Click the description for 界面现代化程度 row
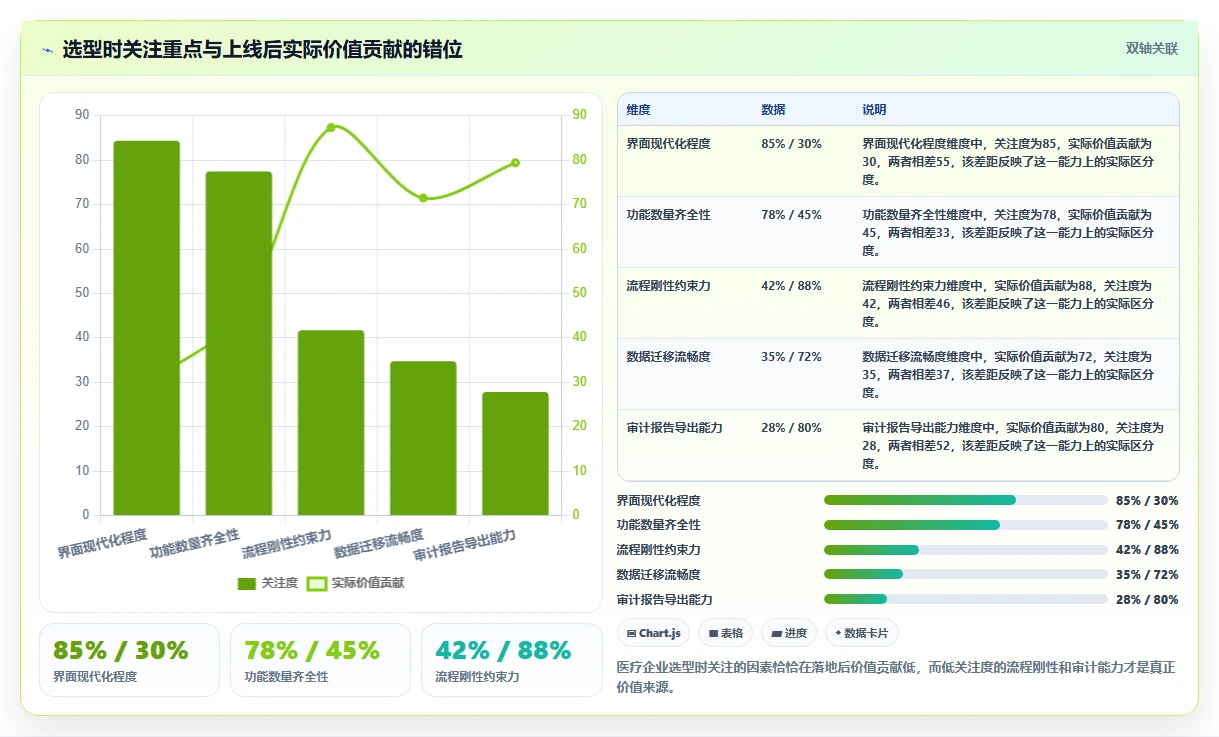Image resolution: width=1219 pixels, height=737 pixels. (x=1008, y=162)
